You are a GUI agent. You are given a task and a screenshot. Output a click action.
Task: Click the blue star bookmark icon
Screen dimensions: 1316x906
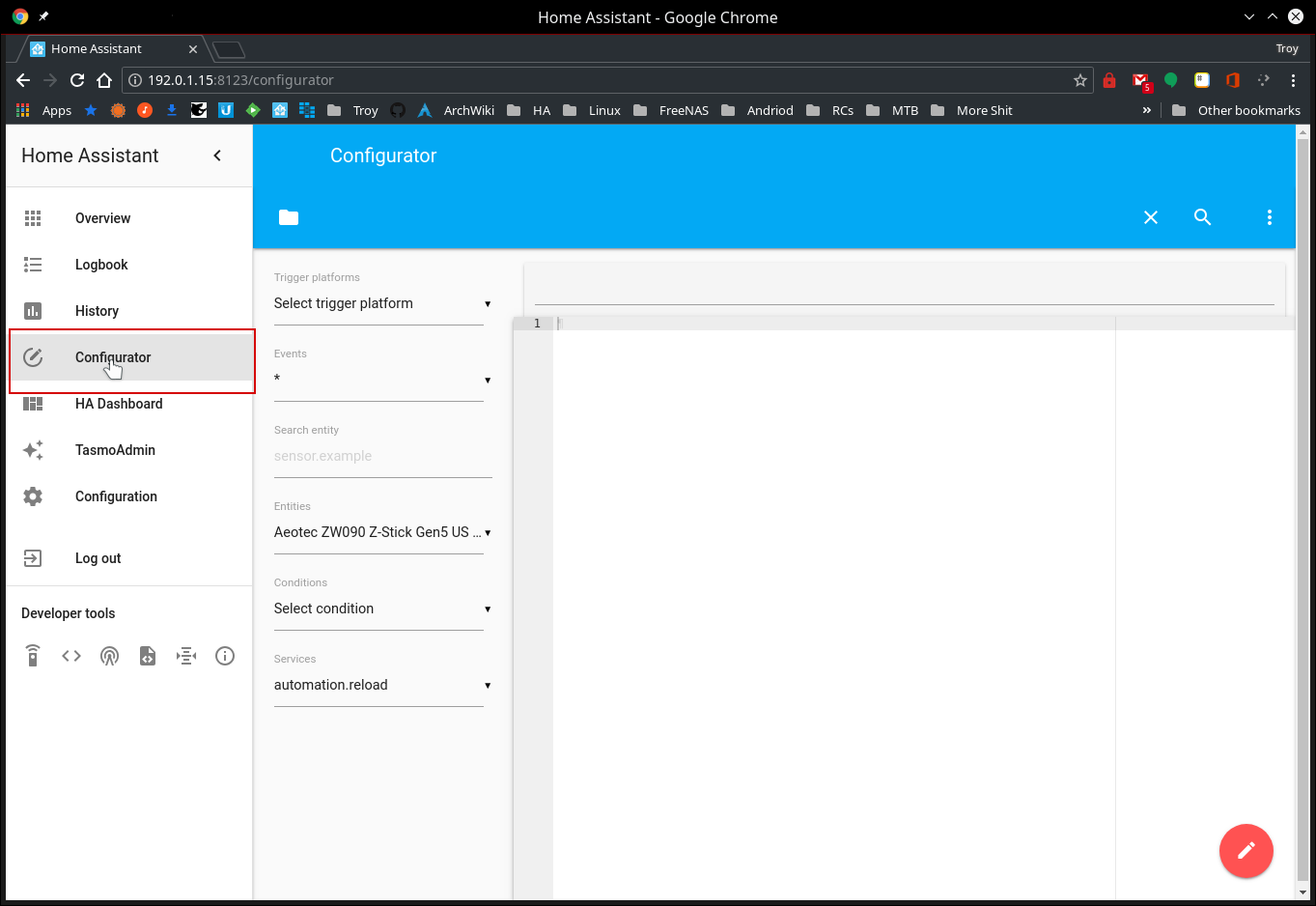[91, 110]
